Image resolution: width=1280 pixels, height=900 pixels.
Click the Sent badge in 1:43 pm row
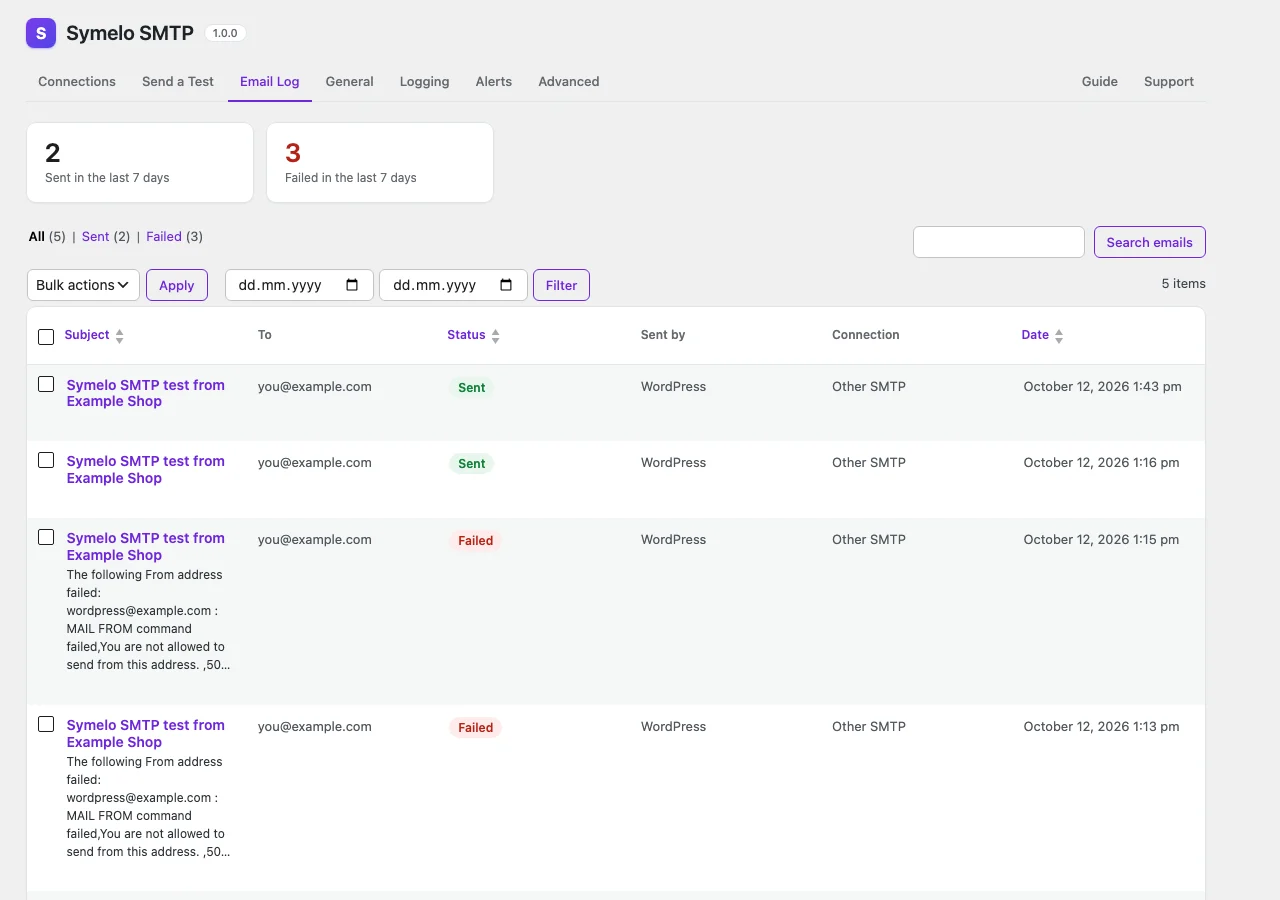(472, 387)
